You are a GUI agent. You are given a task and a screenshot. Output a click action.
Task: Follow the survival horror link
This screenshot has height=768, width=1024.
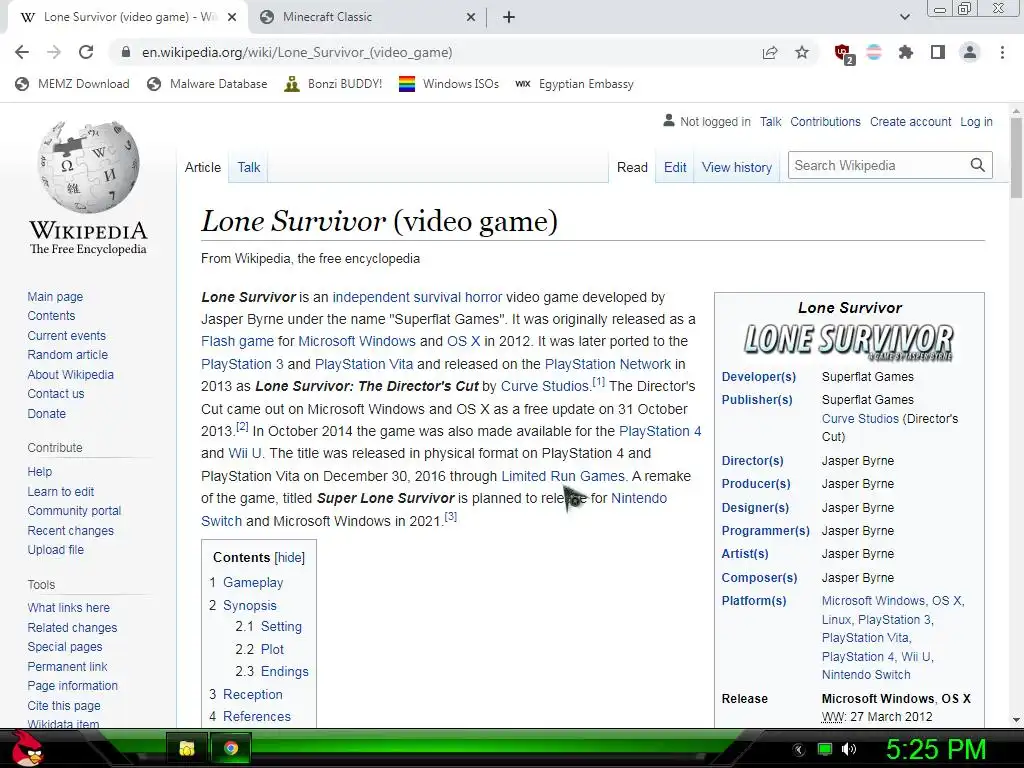pos(458,297)
